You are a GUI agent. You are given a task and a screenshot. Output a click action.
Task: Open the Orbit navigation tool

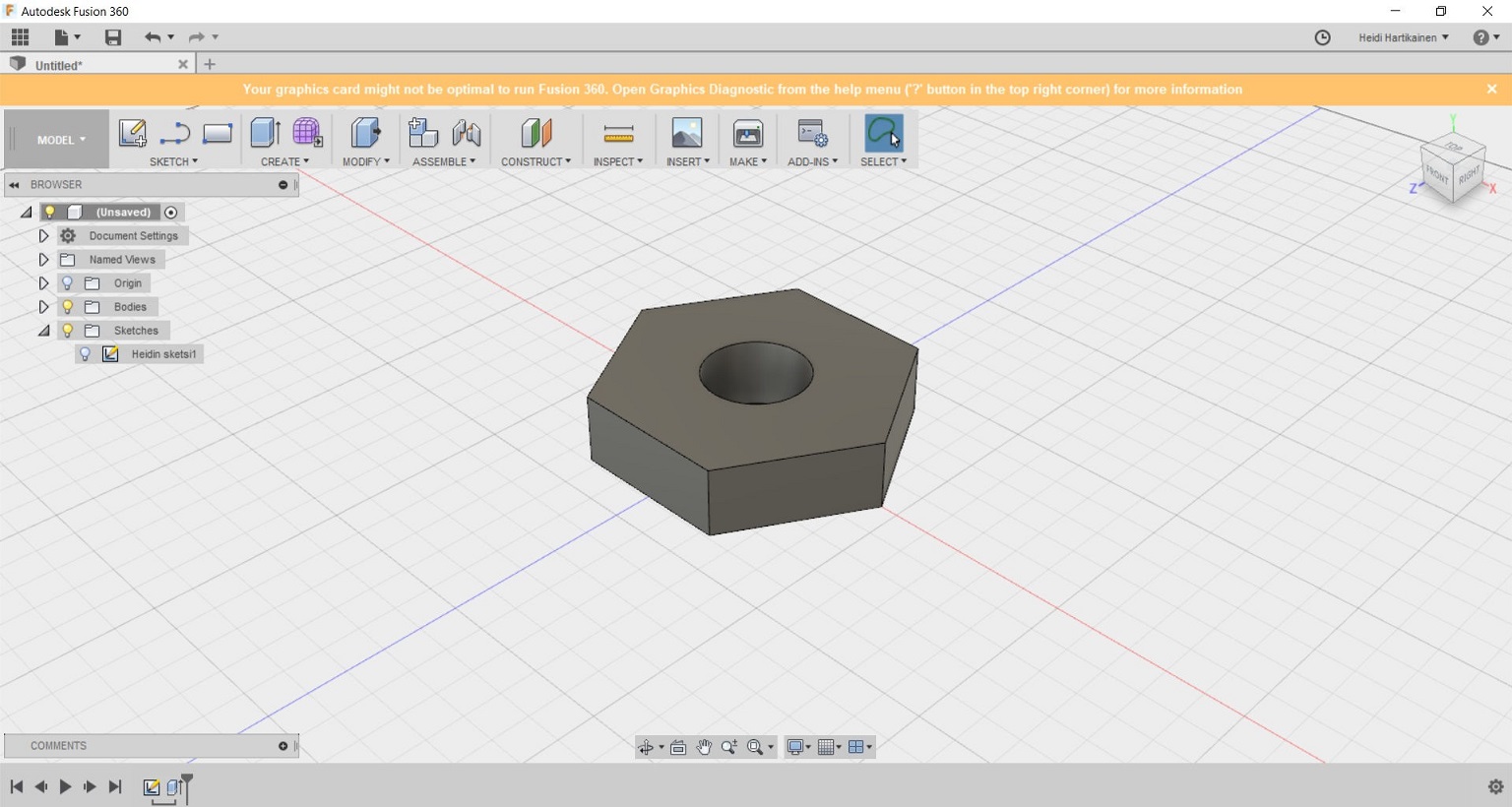point(646,747)
